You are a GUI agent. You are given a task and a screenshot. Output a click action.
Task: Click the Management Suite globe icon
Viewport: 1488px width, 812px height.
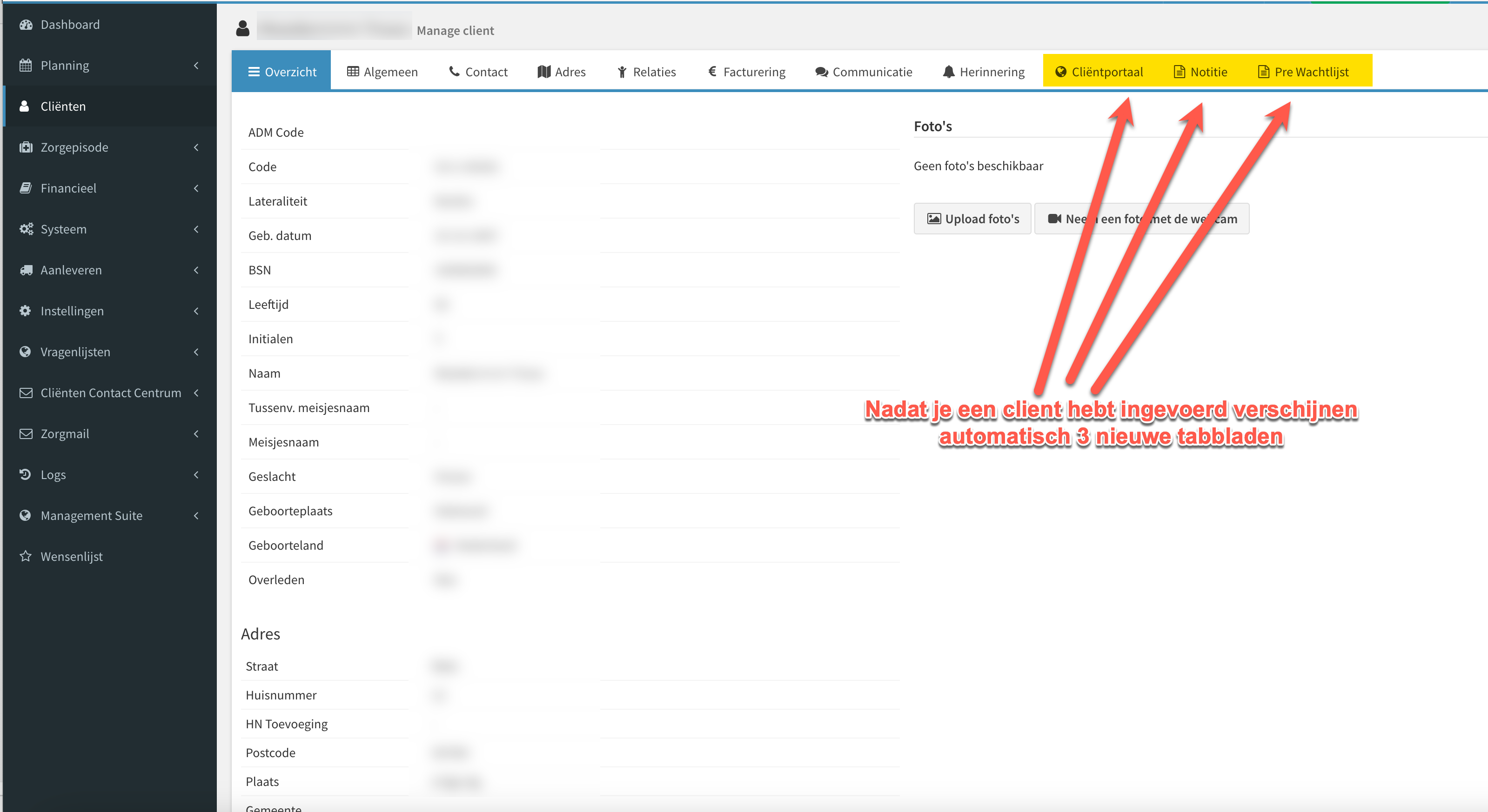(25, 515)
